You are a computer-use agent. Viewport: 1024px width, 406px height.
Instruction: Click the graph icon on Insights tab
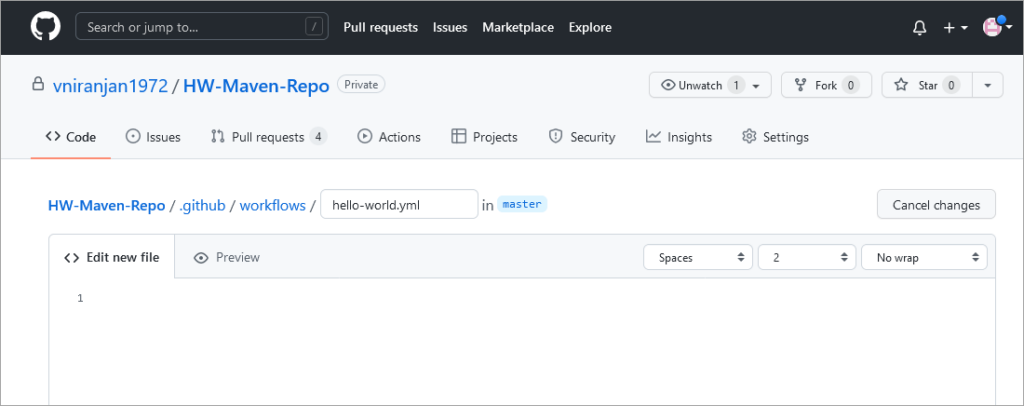(x=653, y=136)
